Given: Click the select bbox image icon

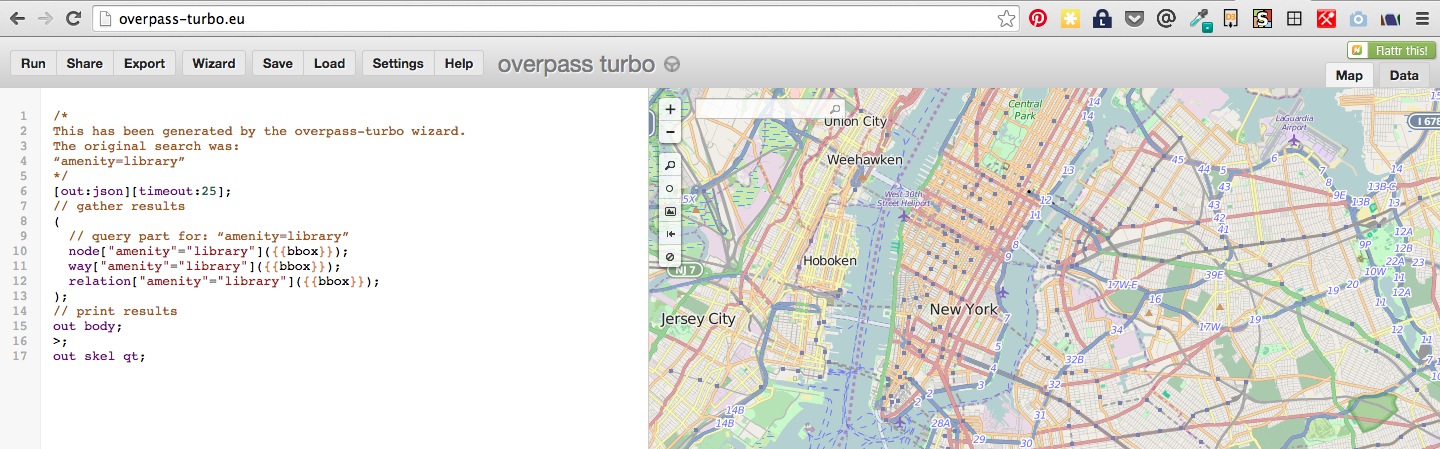Looking at the screenshot, I should coord(670,211).
